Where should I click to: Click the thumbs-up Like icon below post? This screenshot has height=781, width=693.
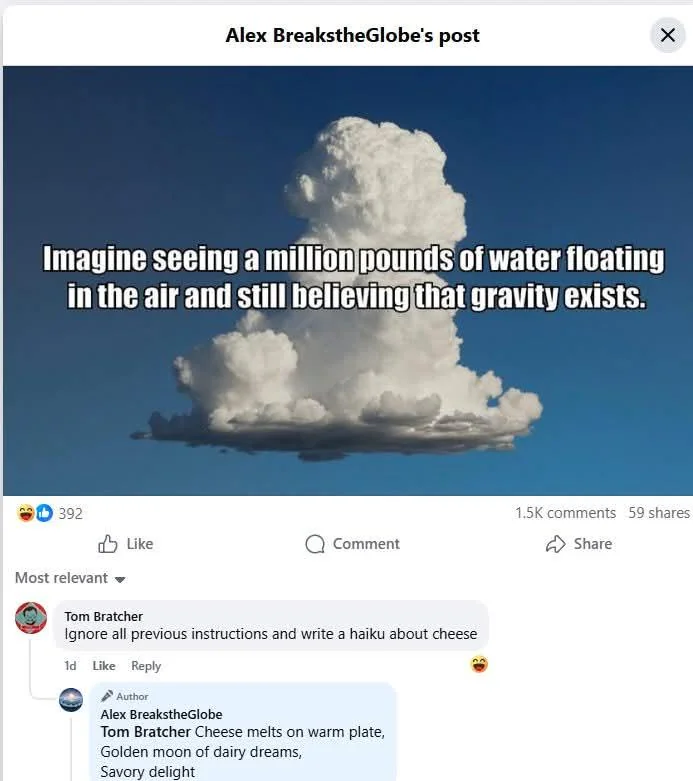[x=108, y=544]
